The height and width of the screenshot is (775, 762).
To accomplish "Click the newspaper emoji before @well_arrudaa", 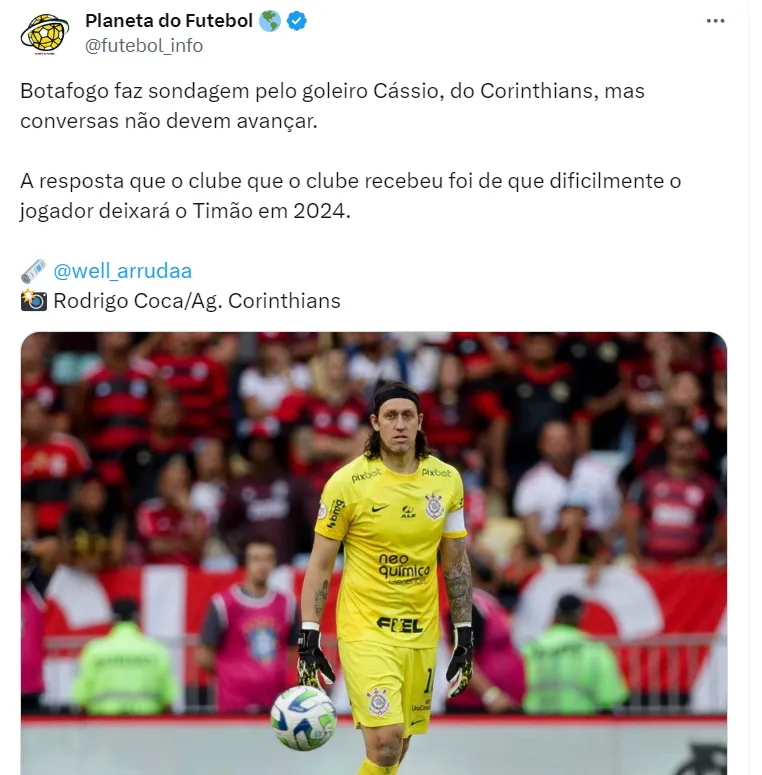I will point(34,271).
